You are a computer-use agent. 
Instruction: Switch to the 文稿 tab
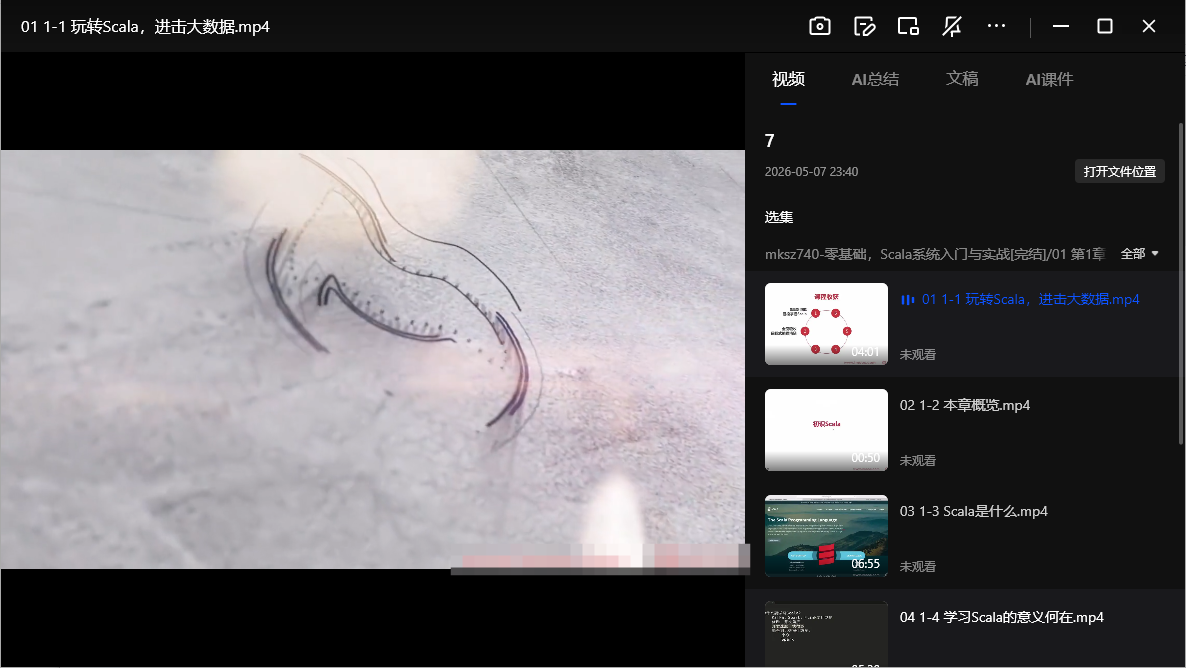(x=962, y=79)
